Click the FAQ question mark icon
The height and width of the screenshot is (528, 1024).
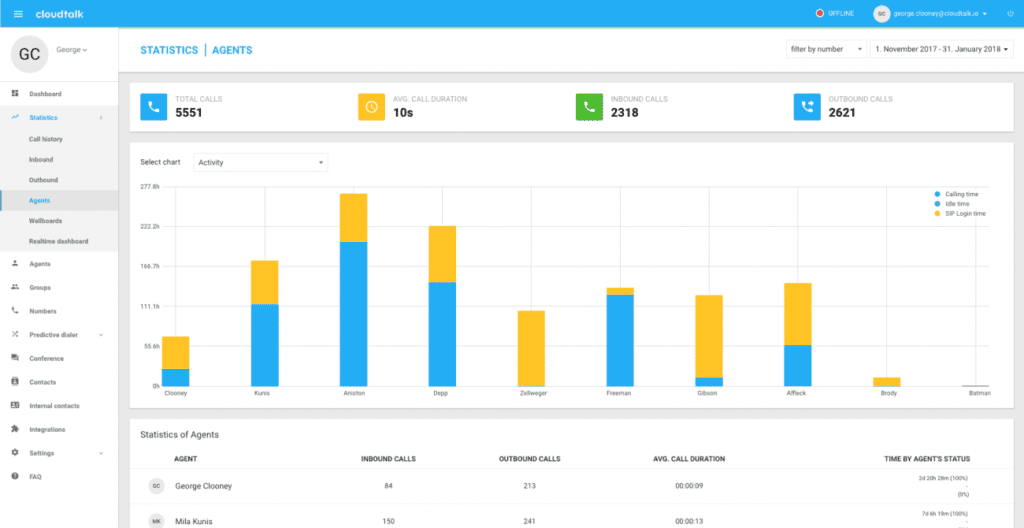(15, 476)
